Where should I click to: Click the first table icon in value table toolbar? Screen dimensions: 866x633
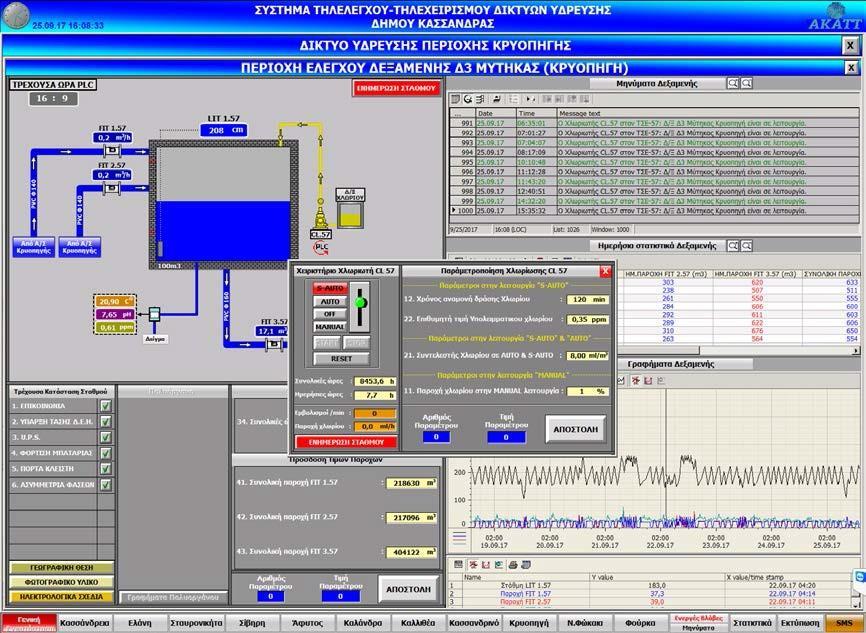[458, 565]
